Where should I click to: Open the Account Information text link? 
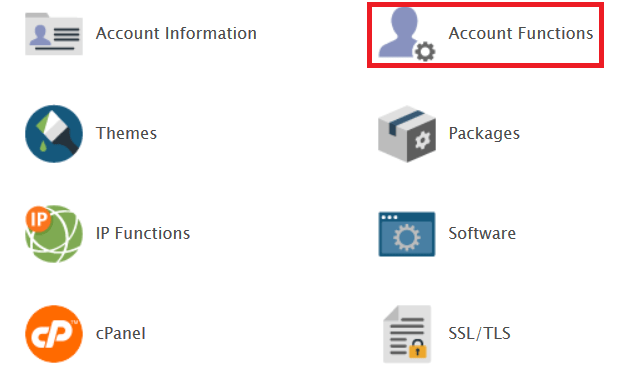[x=176, y=33]
